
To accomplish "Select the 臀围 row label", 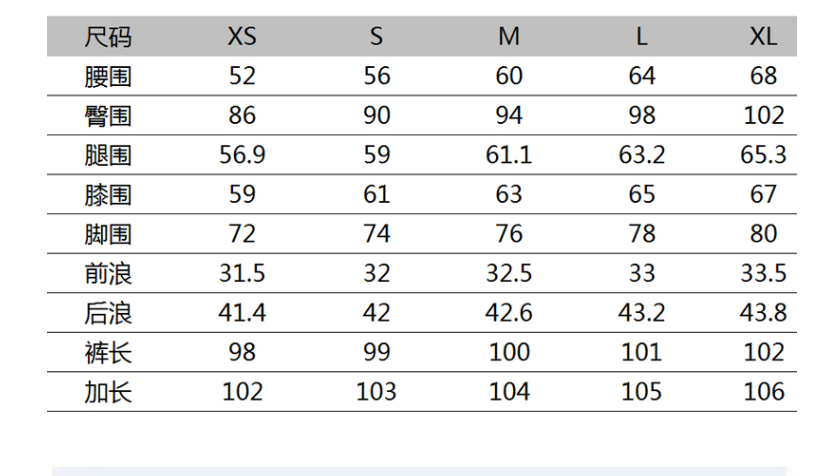I will click(x=108, y=115).
